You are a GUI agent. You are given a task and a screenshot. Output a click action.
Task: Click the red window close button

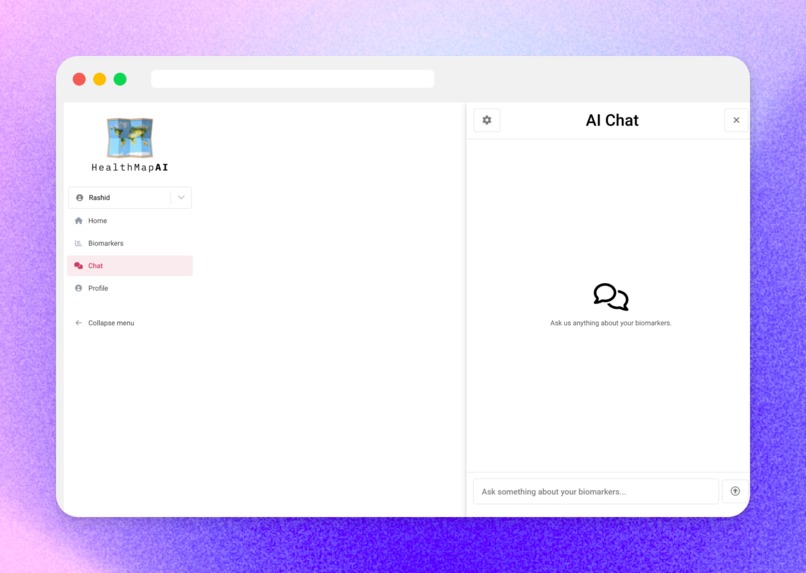point(79,79)
